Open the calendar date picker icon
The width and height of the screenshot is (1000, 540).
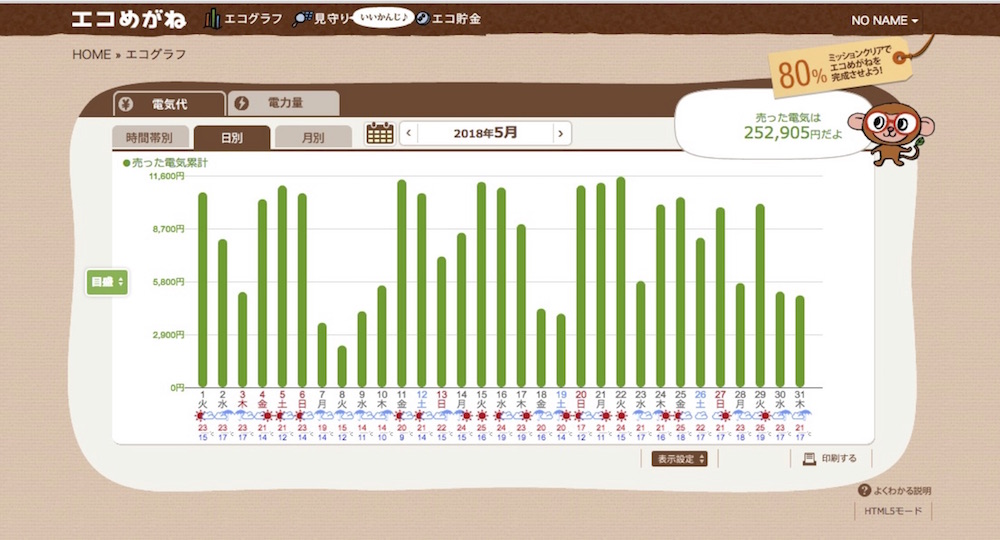[380, 133]
